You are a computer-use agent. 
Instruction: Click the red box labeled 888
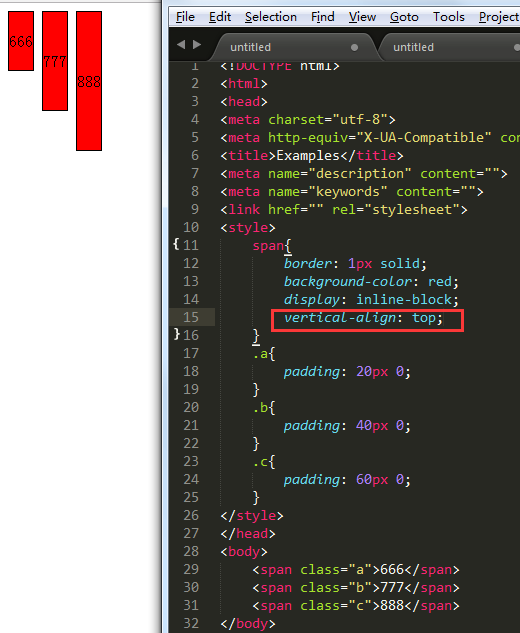(89, 81)
